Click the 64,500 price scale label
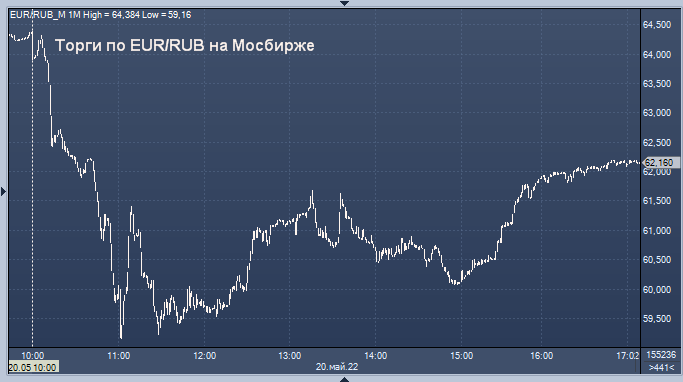The width and height of the screenshot is (683, 382). [x=657, y=25]
